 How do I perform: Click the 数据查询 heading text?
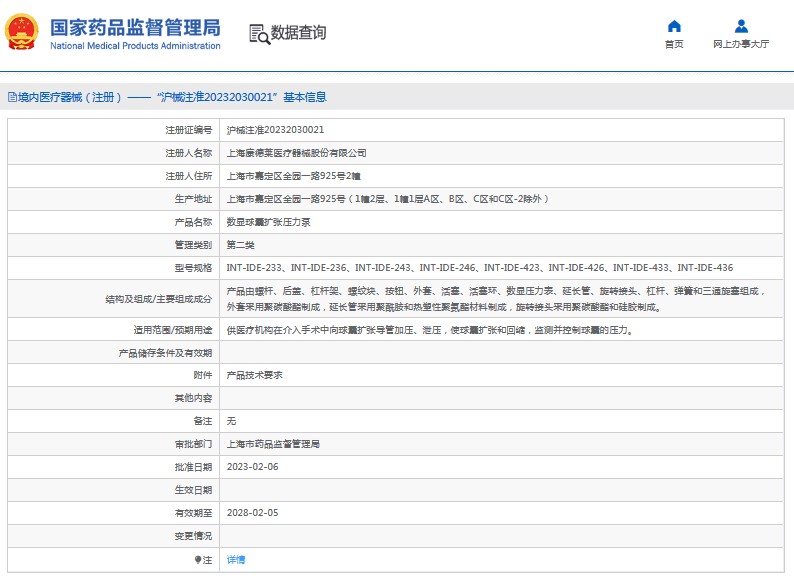click(x=298, y=33)
